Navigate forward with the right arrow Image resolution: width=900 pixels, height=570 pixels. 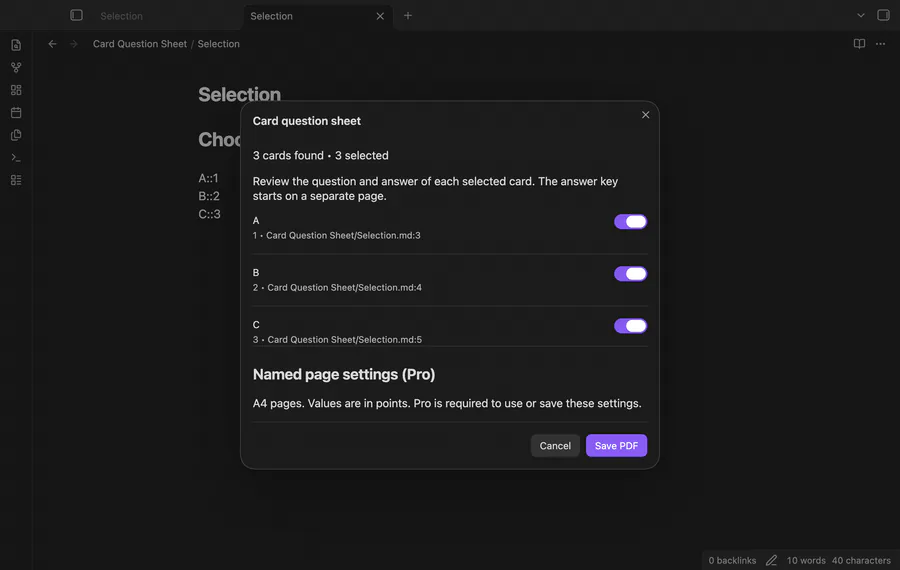pyautogui.click(x=73, y=44)
